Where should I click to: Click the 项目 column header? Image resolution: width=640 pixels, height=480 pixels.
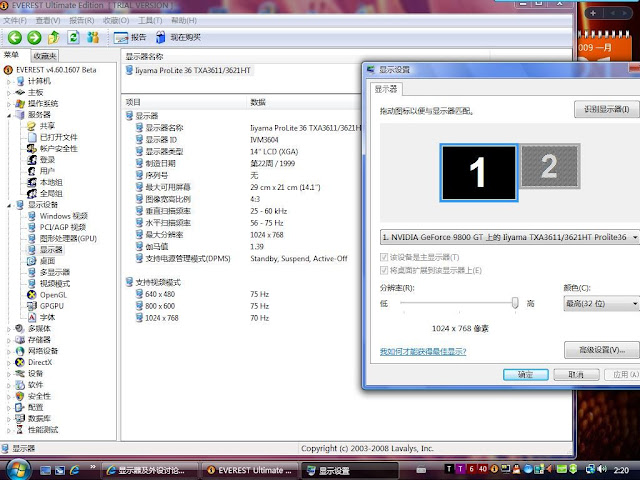click(x=184, y=102)
